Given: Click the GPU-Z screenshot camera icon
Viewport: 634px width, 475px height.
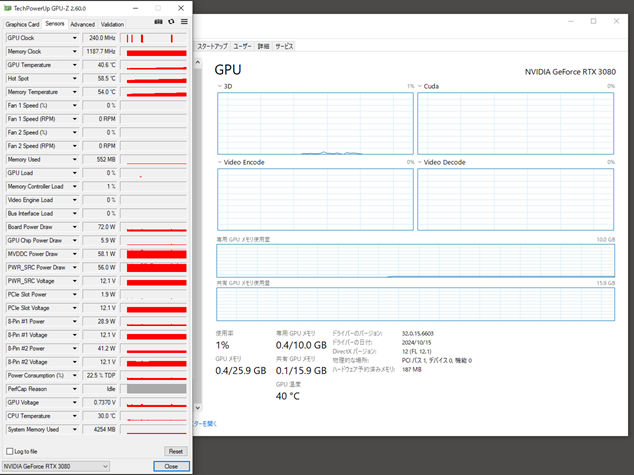Looking at the screenshot, I should pos(158,22).
